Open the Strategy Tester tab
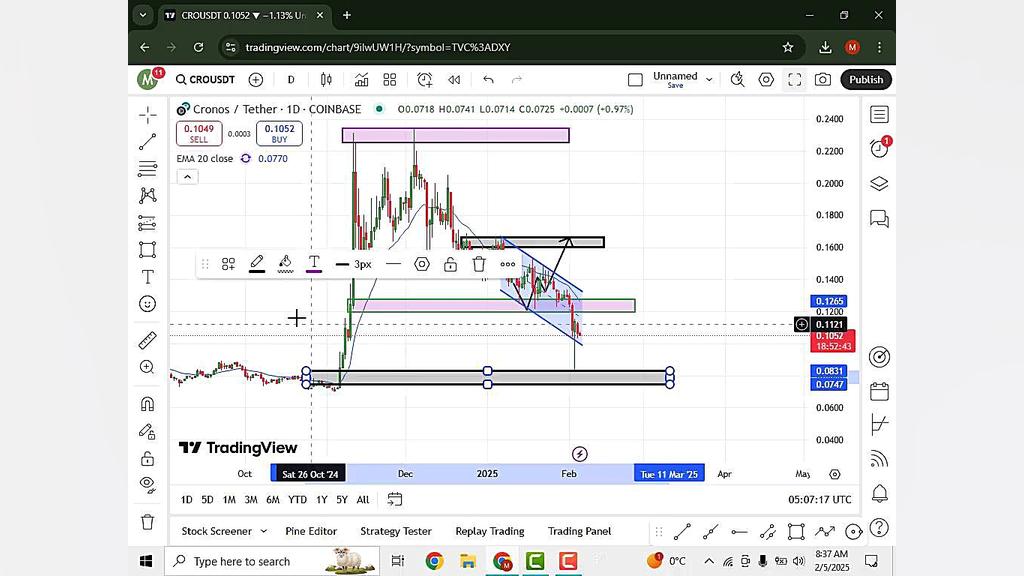The width and height of the screenshot is (1024, 576). click(396, 532)
